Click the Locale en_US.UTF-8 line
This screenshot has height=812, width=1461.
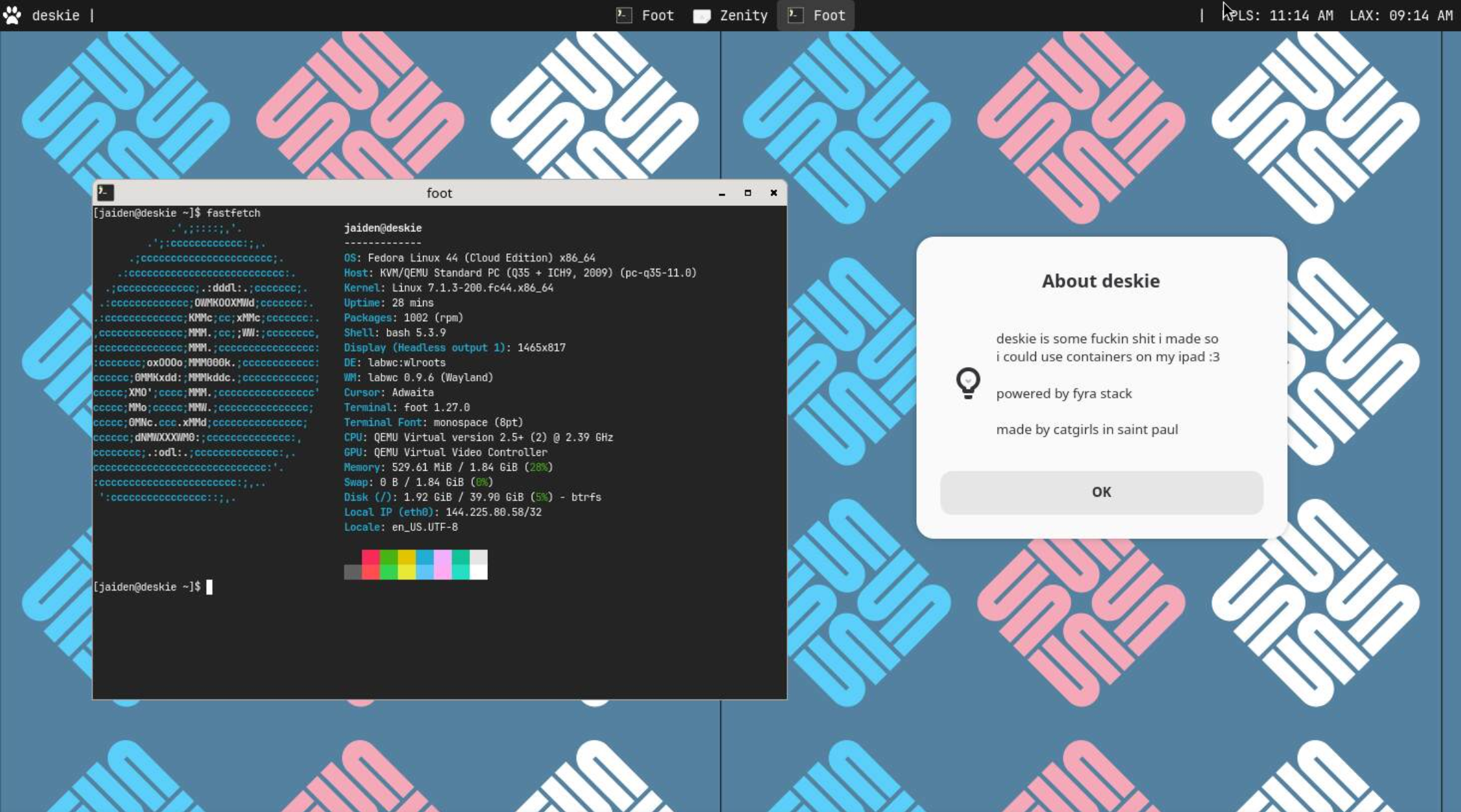[400, 527]
